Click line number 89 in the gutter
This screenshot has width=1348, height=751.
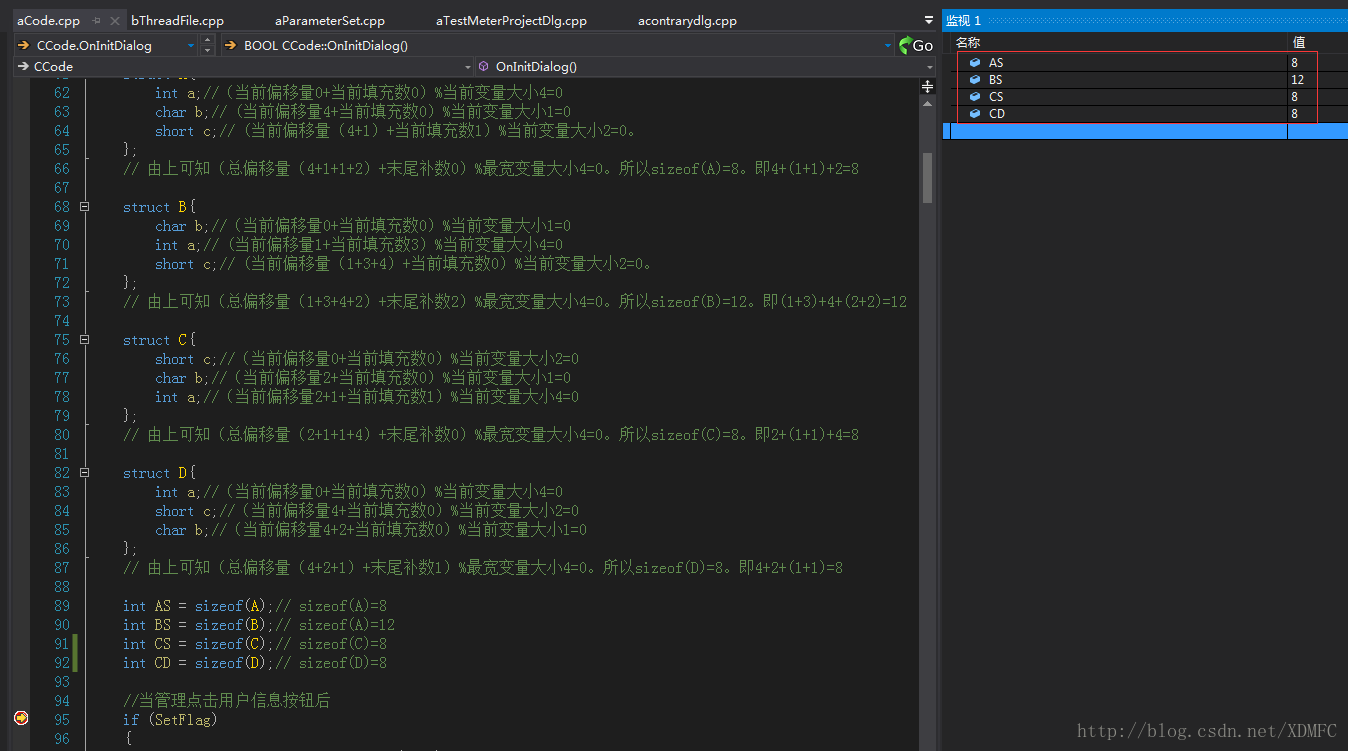62,606
